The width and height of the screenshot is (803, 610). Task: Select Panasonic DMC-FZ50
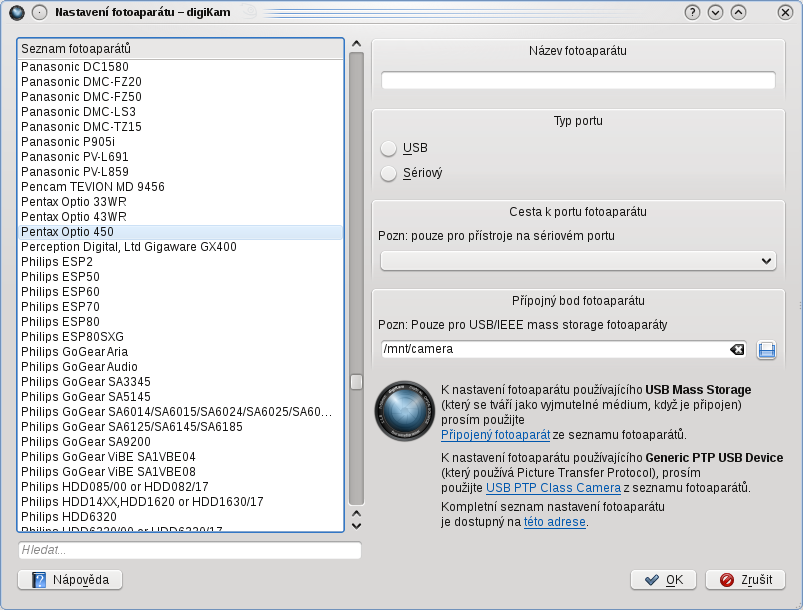click(x=180, y=97)
